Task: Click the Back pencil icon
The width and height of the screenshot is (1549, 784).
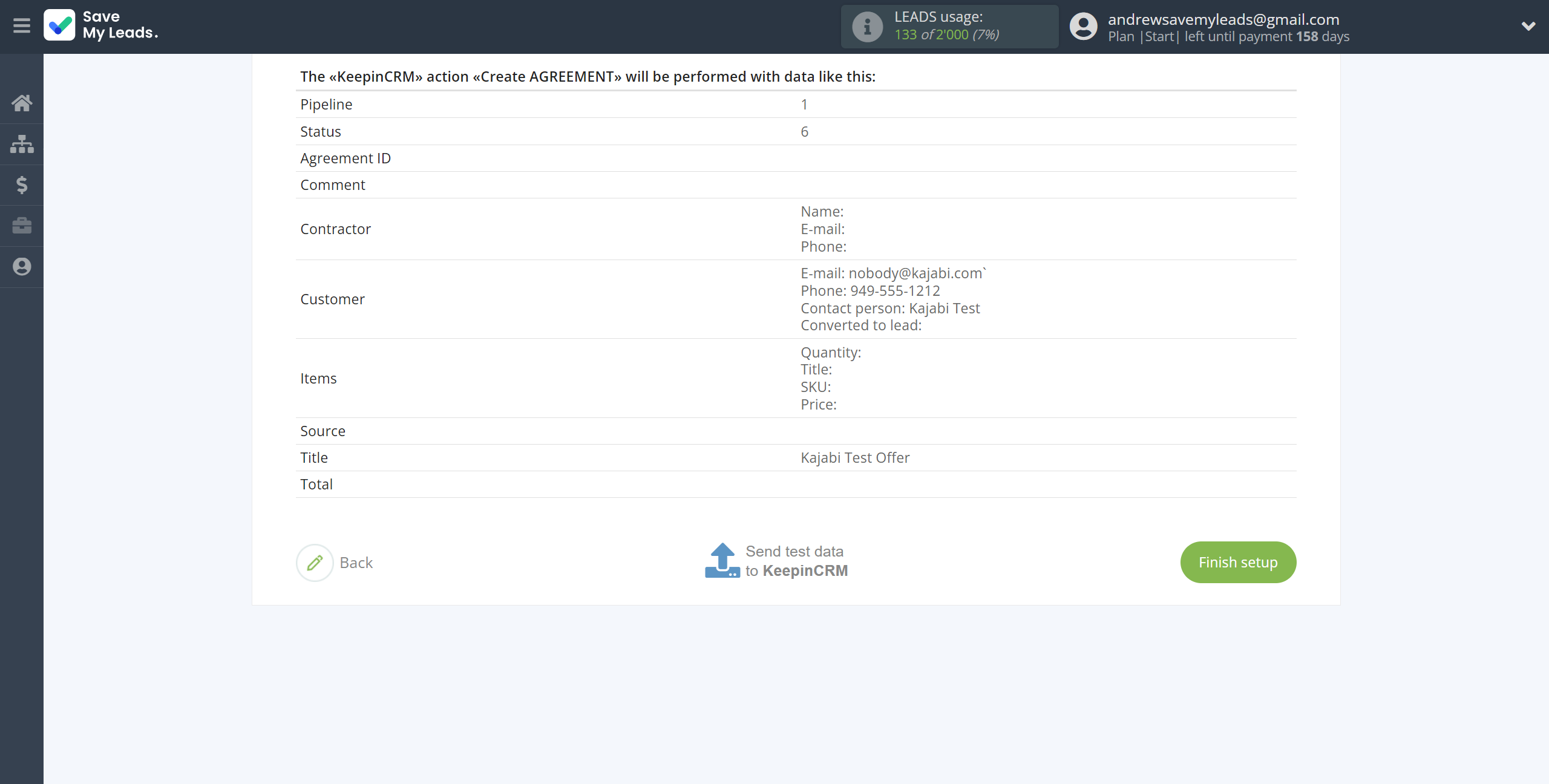Action: [315, 563]
